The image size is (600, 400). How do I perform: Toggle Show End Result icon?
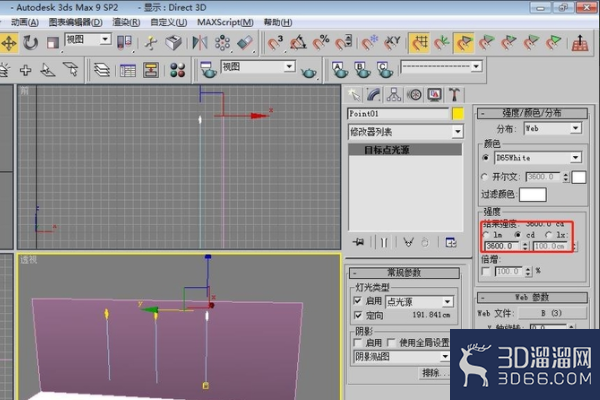pos(384,242)
